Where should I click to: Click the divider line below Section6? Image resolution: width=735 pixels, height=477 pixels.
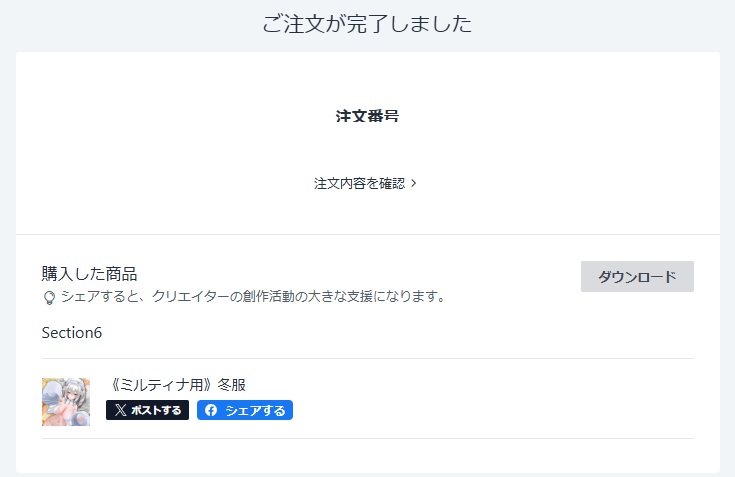[367, 358]
